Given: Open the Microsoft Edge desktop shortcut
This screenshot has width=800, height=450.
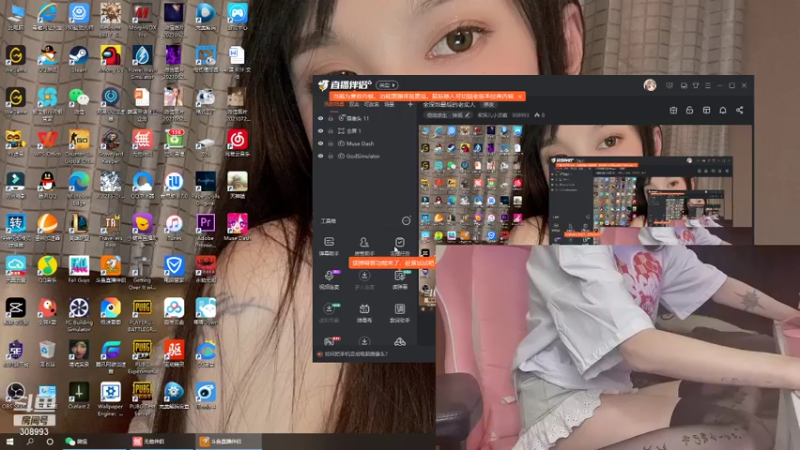Looking at the screenshot, I should (79, 187).
